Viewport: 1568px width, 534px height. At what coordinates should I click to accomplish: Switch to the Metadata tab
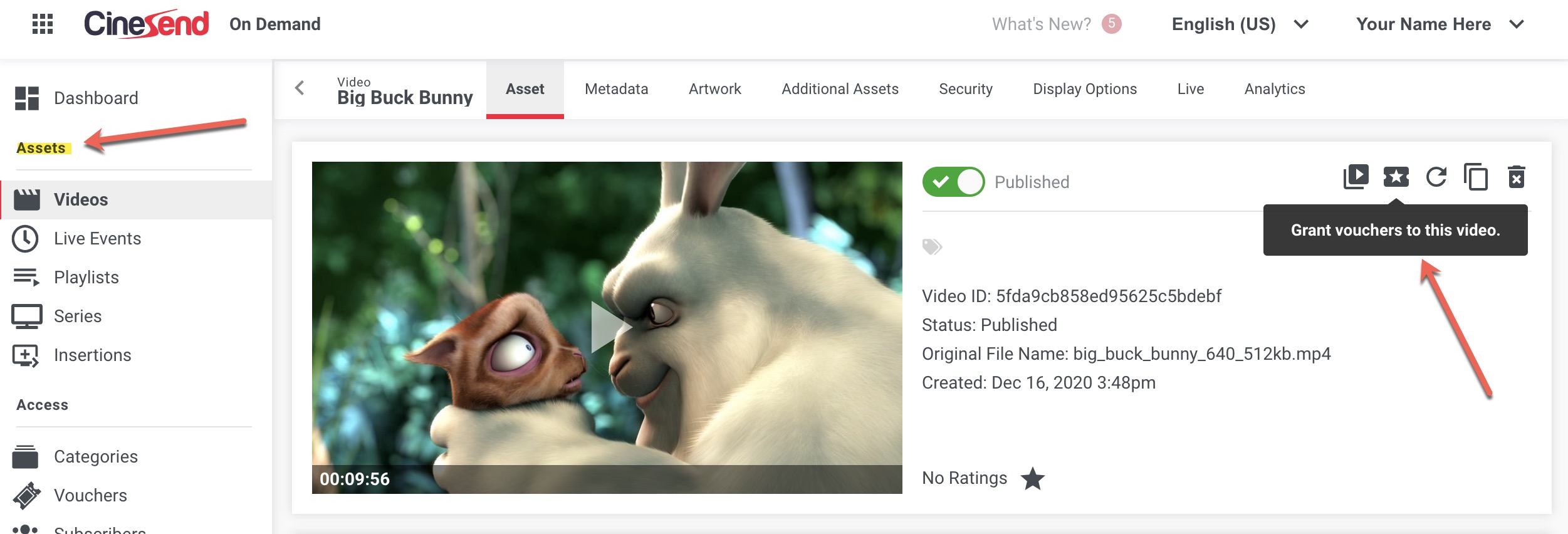tap(617, 89)
